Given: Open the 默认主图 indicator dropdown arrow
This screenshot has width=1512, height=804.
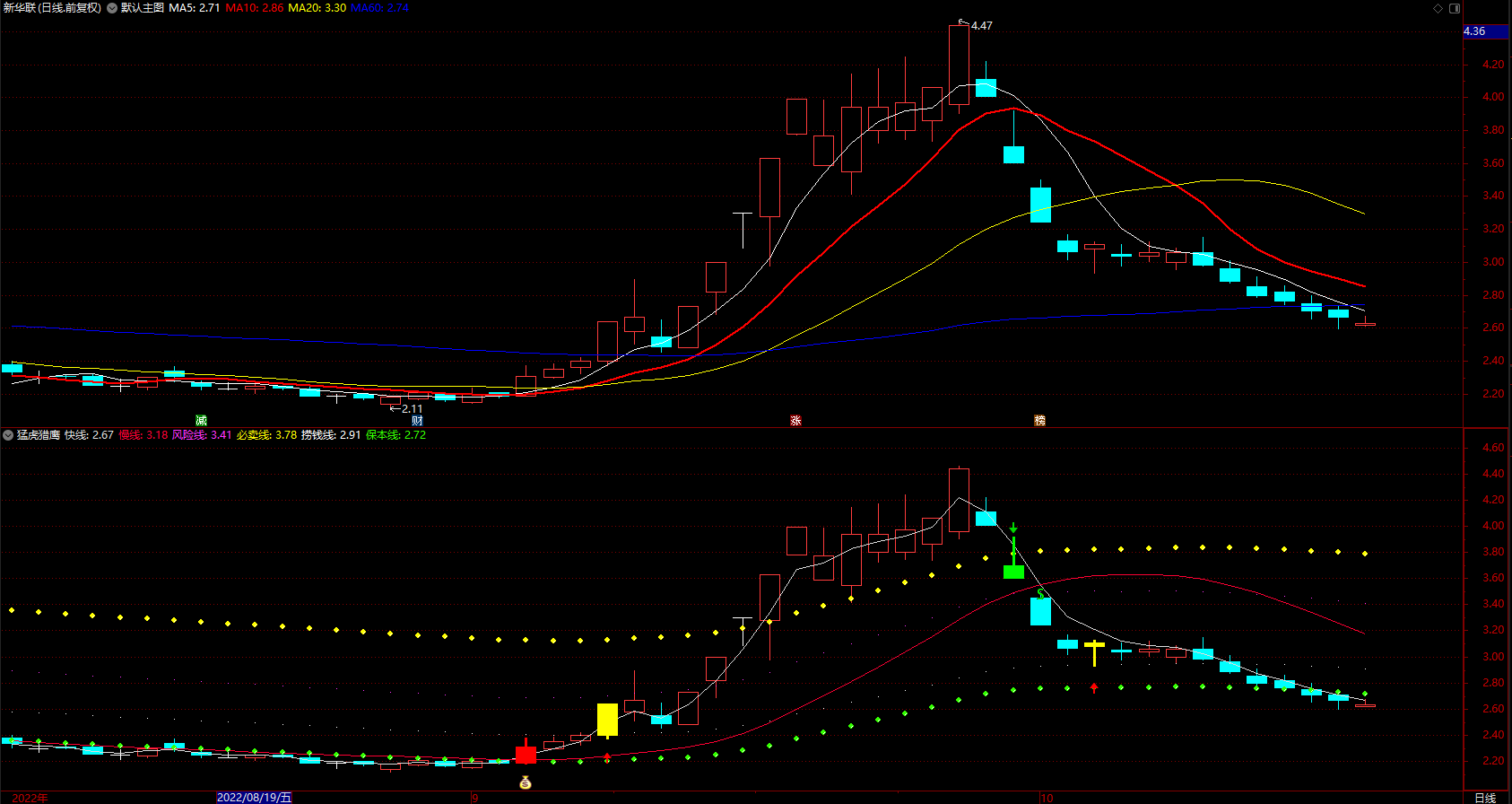Looking at the screenshot, I should point(112,8).
